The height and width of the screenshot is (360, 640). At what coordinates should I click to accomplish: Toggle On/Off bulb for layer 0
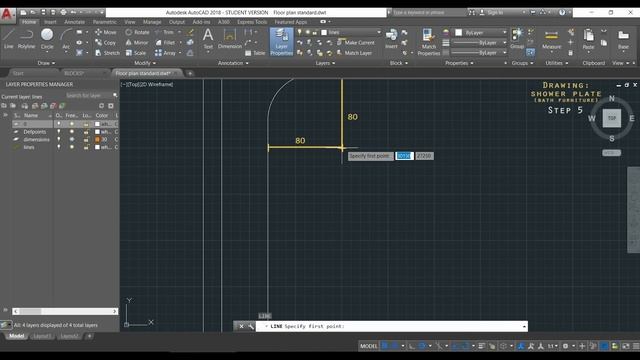[59, 124]
